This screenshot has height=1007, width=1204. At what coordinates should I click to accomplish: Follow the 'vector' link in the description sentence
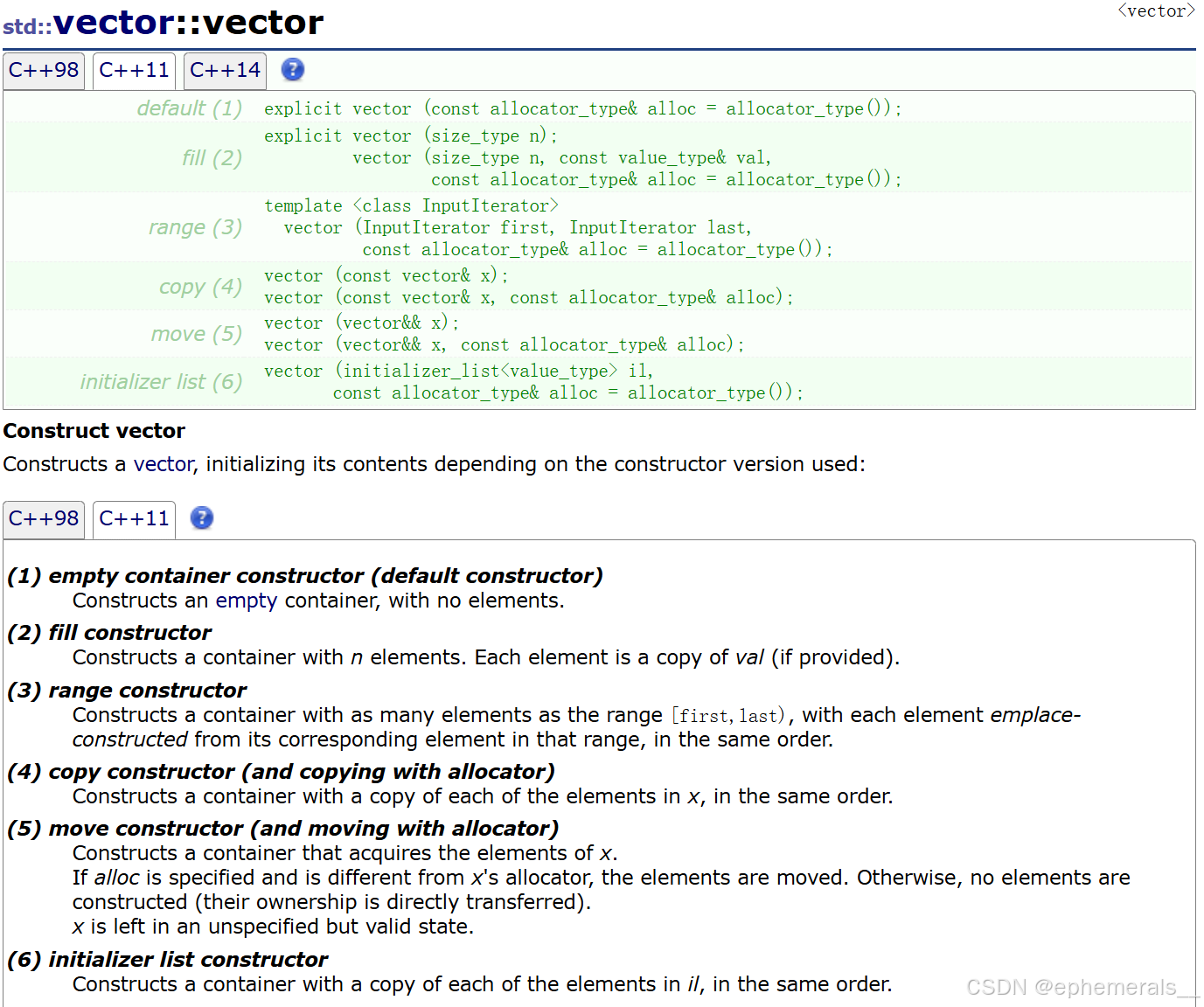pos(164,464)
